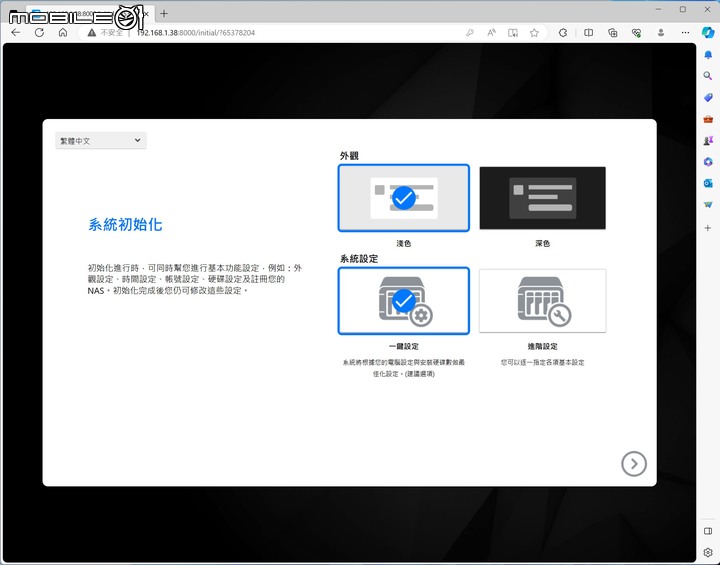Open a new browser tab

[164, 13]
